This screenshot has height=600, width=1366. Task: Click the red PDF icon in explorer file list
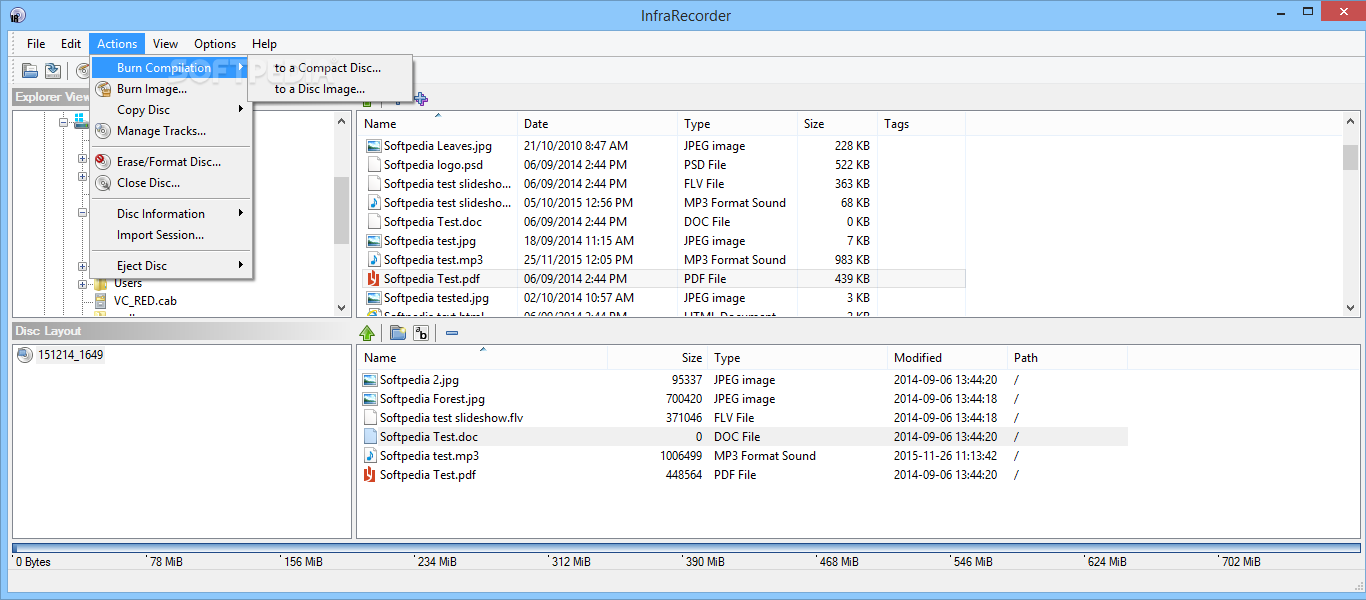[373, 279]
